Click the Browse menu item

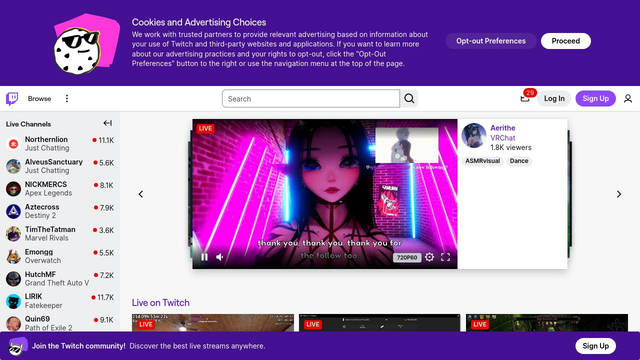point(39,99)
